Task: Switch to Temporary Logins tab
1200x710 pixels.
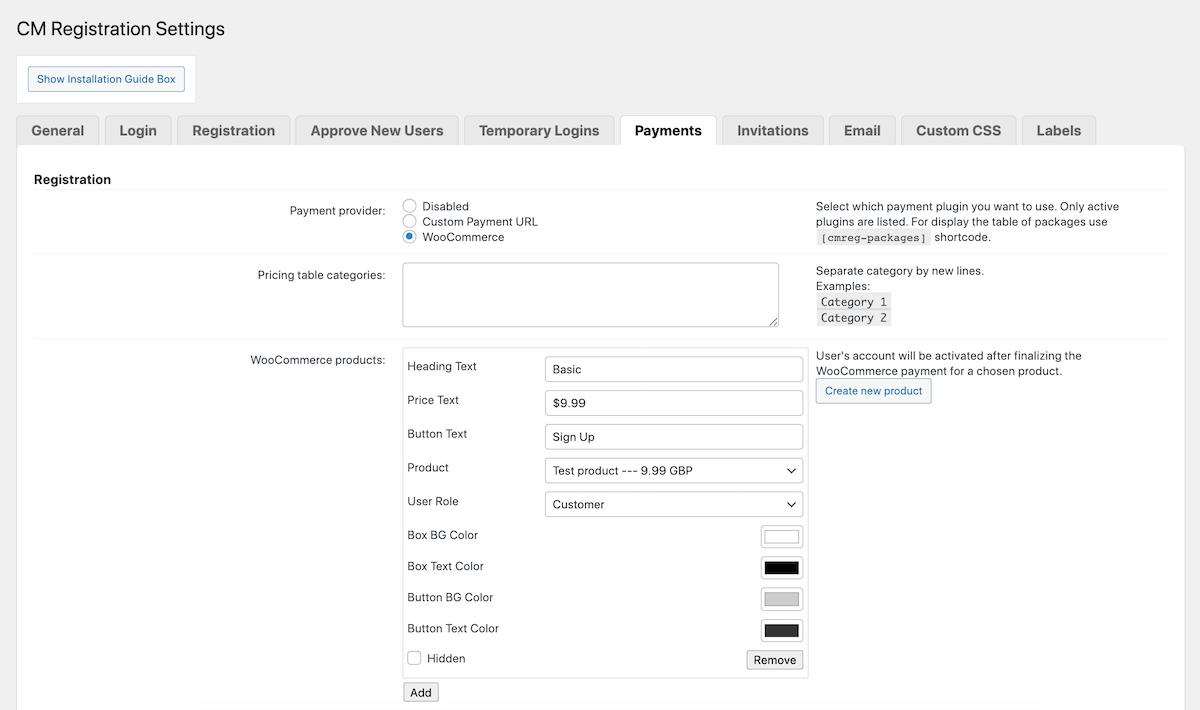Action: pyautogui.click(x=539, y=131)
